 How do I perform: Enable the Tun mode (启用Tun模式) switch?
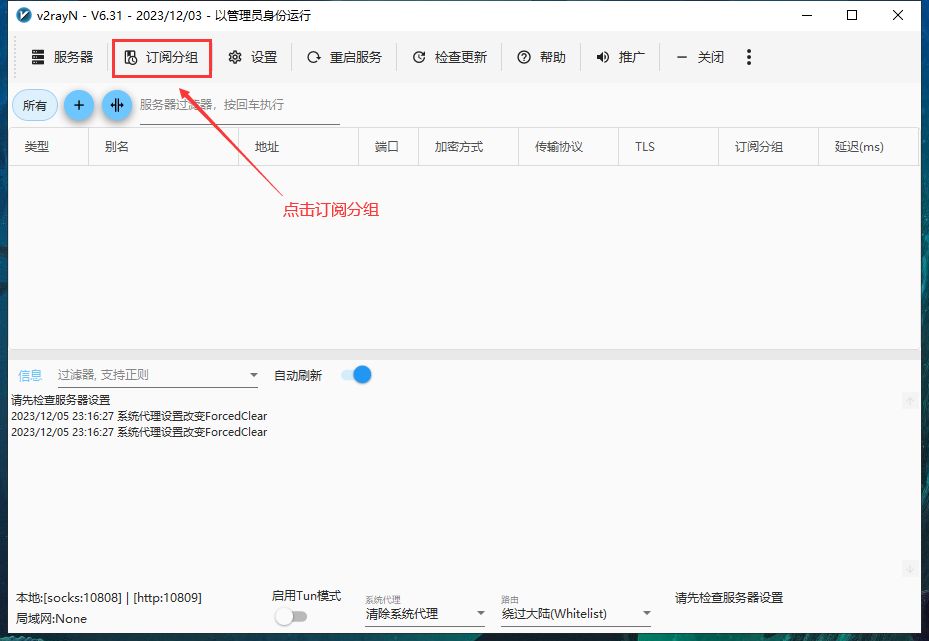click(290, 616)
